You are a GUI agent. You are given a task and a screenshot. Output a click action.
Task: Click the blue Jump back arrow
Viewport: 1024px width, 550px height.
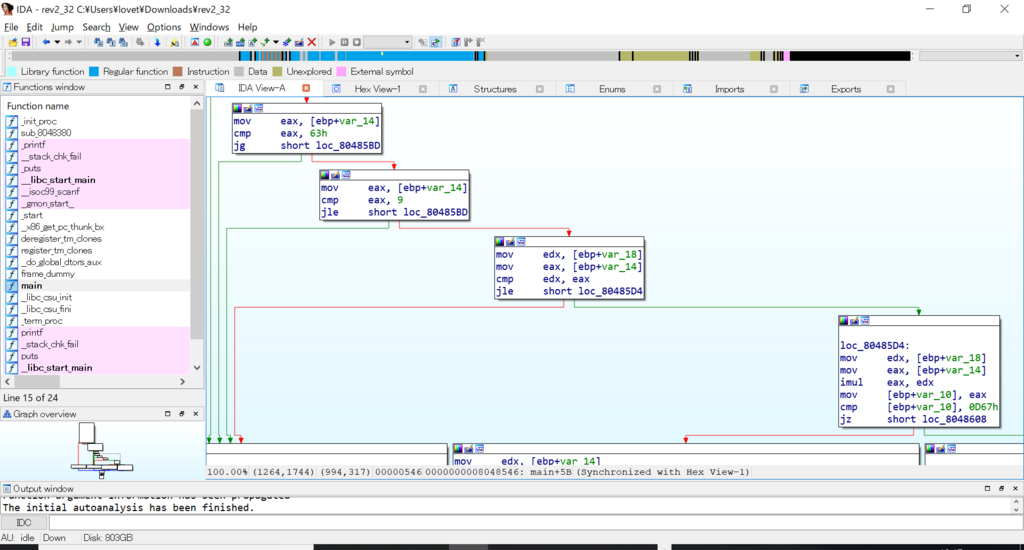46,42
